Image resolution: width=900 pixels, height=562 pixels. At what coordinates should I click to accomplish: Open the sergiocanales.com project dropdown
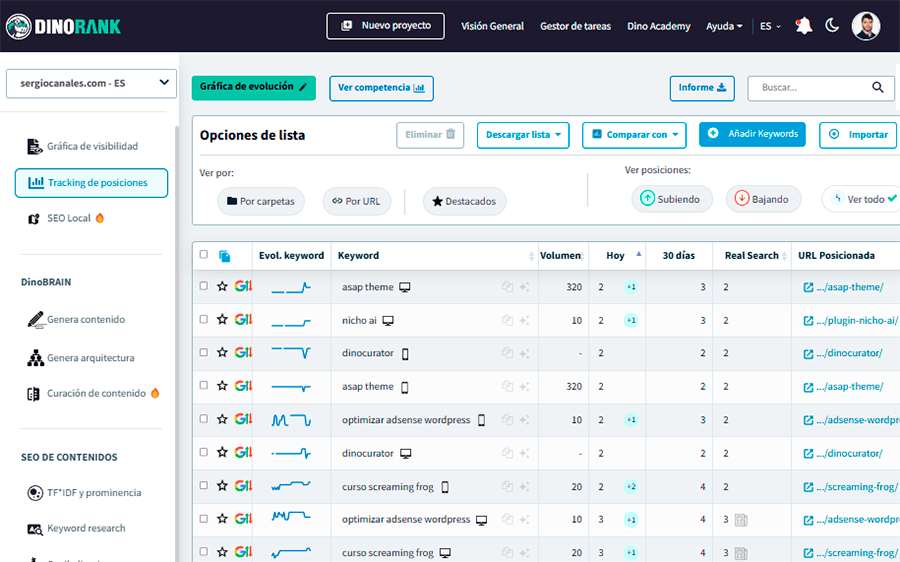pyautogui.click(x=91, y=83)
